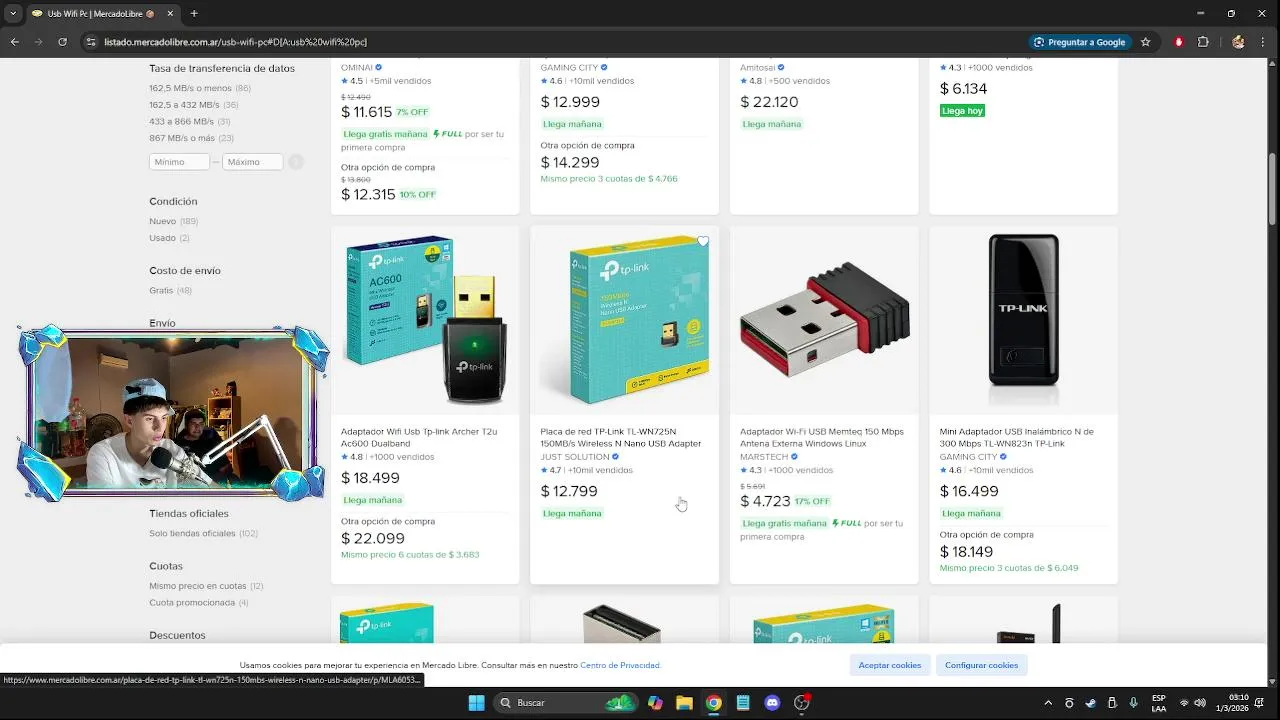Viewport: 1280px width, 720px height.
Task: Open the site information icon in address bar
Action: coord(91,42)
